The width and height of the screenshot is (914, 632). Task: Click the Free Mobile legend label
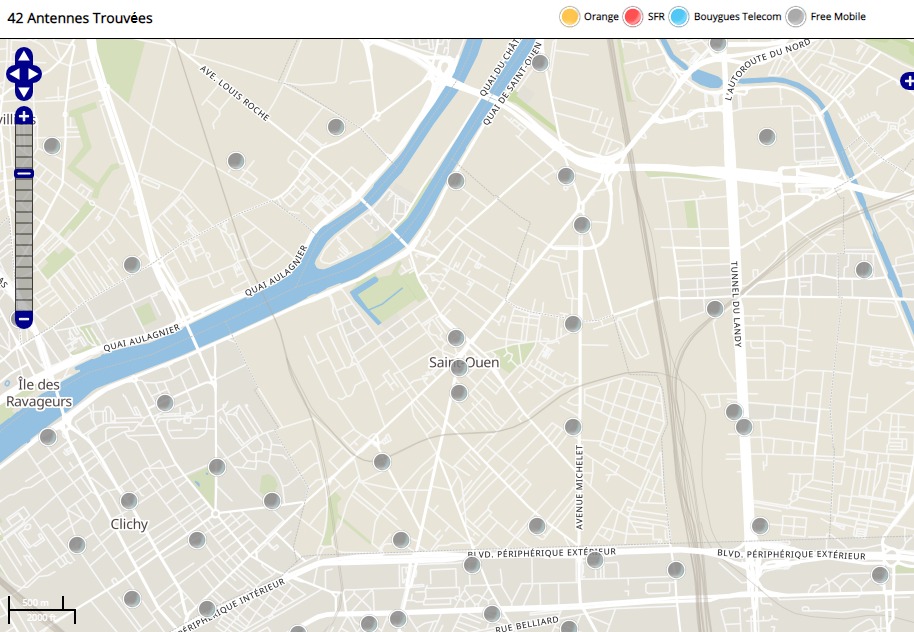(837, 17)
